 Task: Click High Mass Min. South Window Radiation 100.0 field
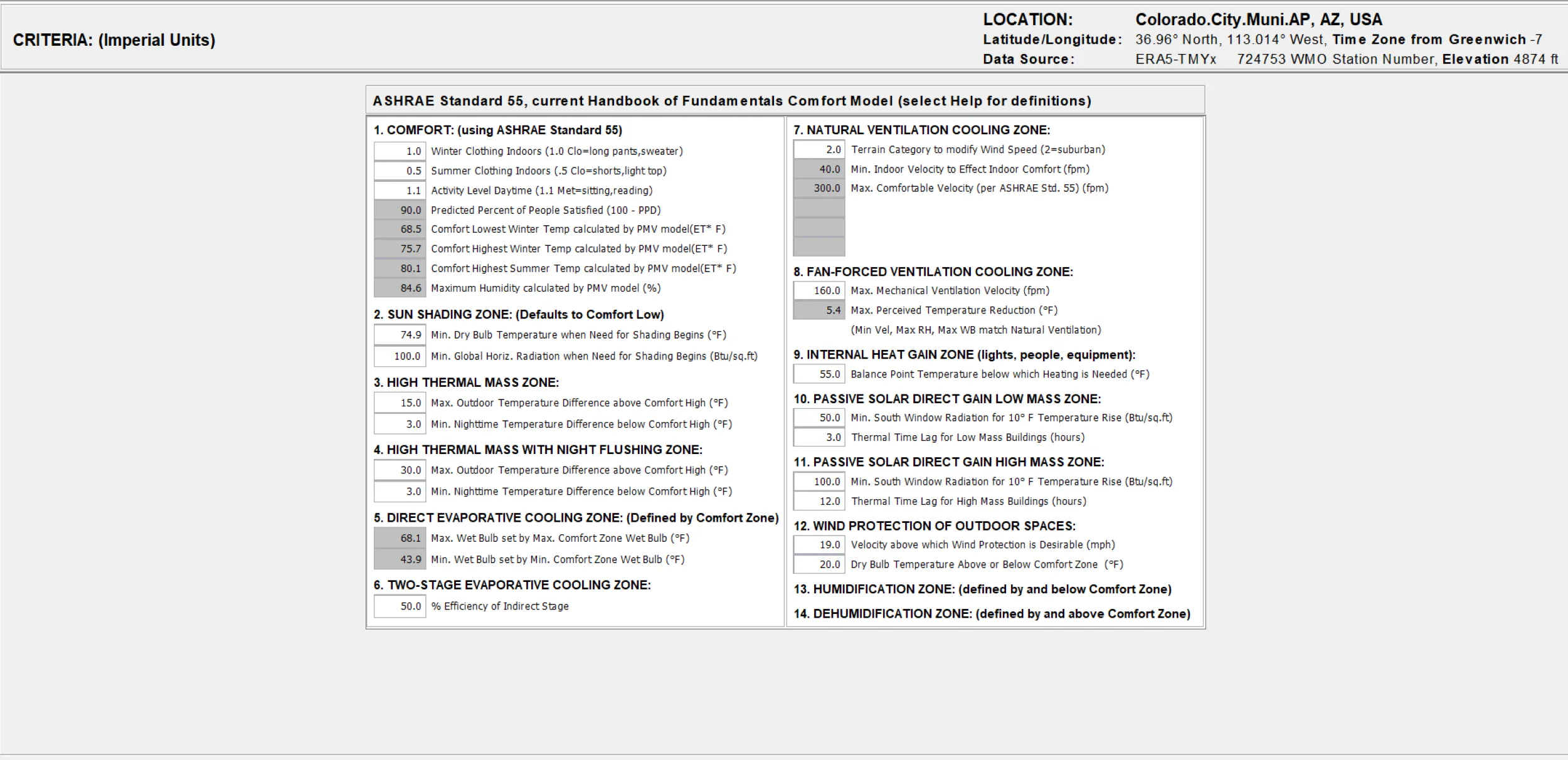[x=819, y=482]
